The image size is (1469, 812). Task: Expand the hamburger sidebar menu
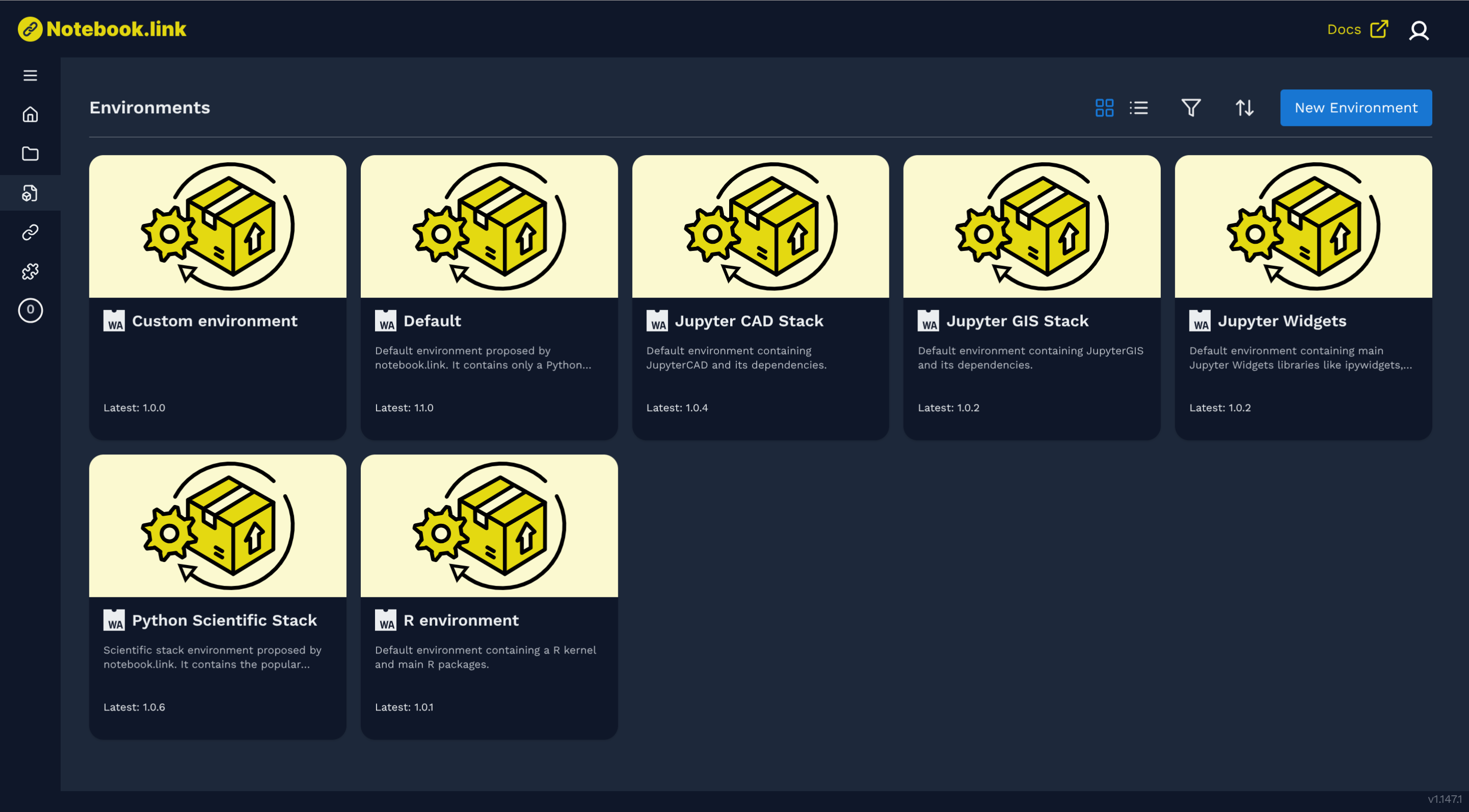(x=30, y=75)
